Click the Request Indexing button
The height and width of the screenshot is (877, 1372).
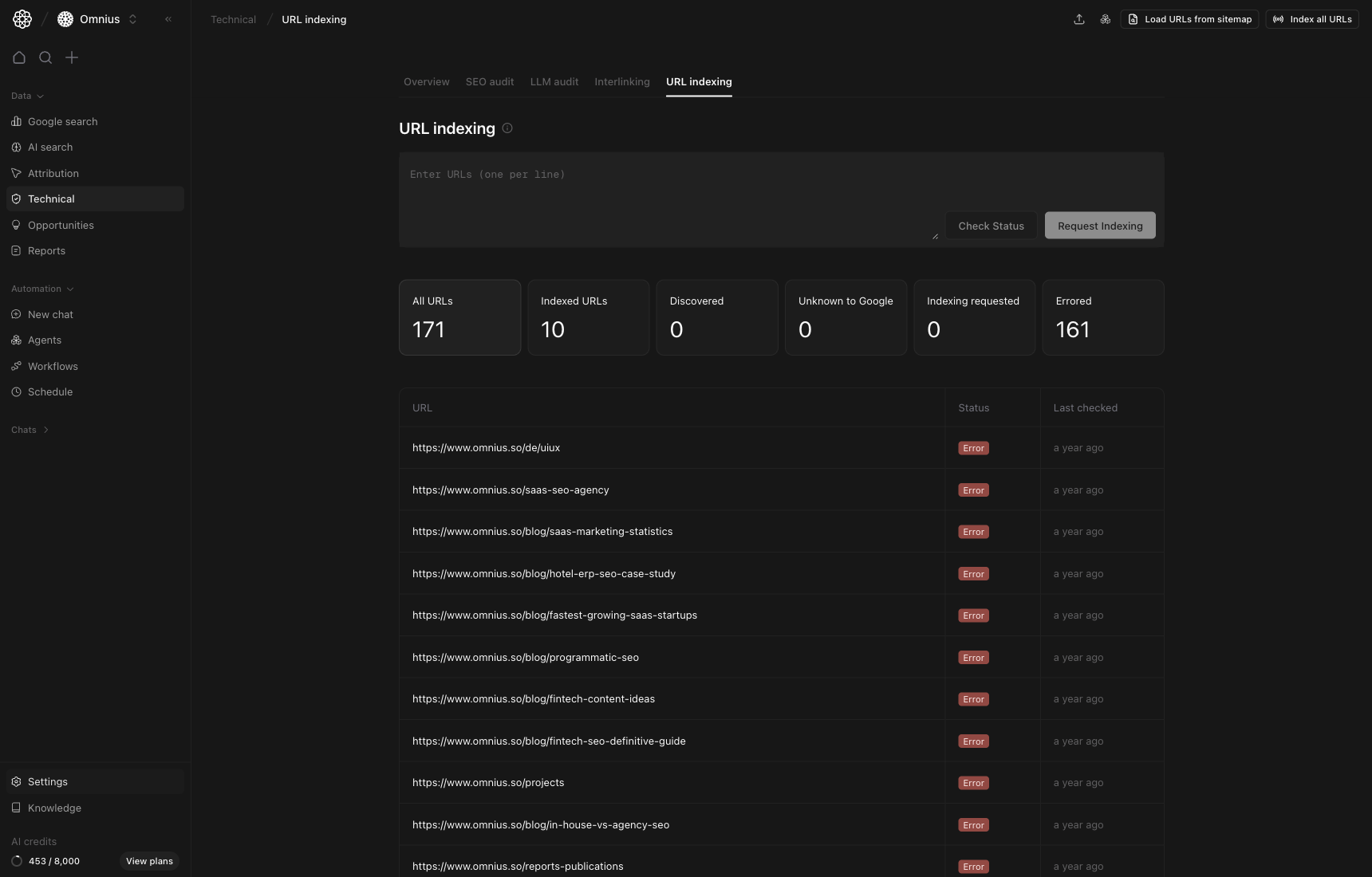pos(1100,226)
